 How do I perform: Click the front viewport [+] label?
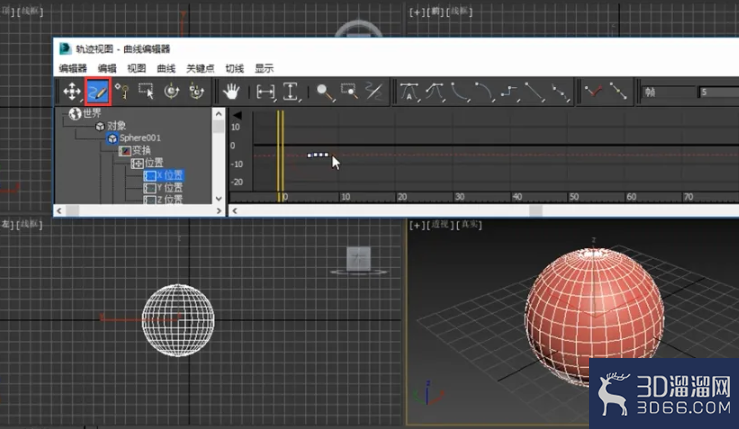416,12
